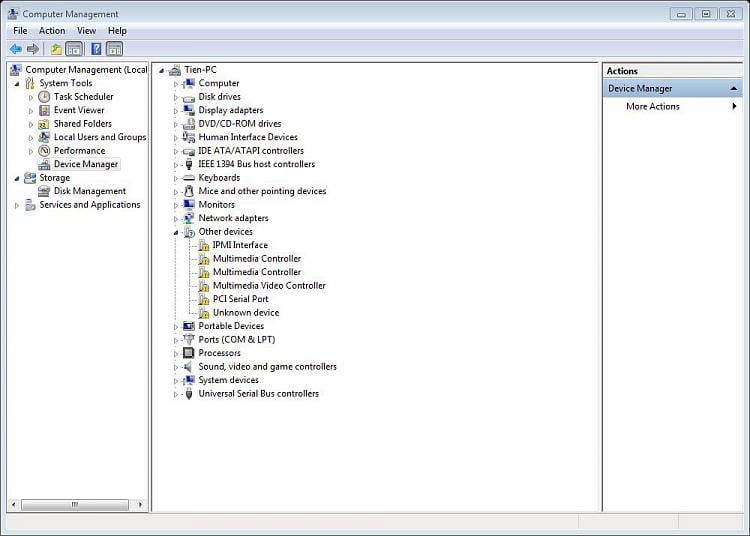Open the Action menu
750x536 pixels.
(52, 31)
